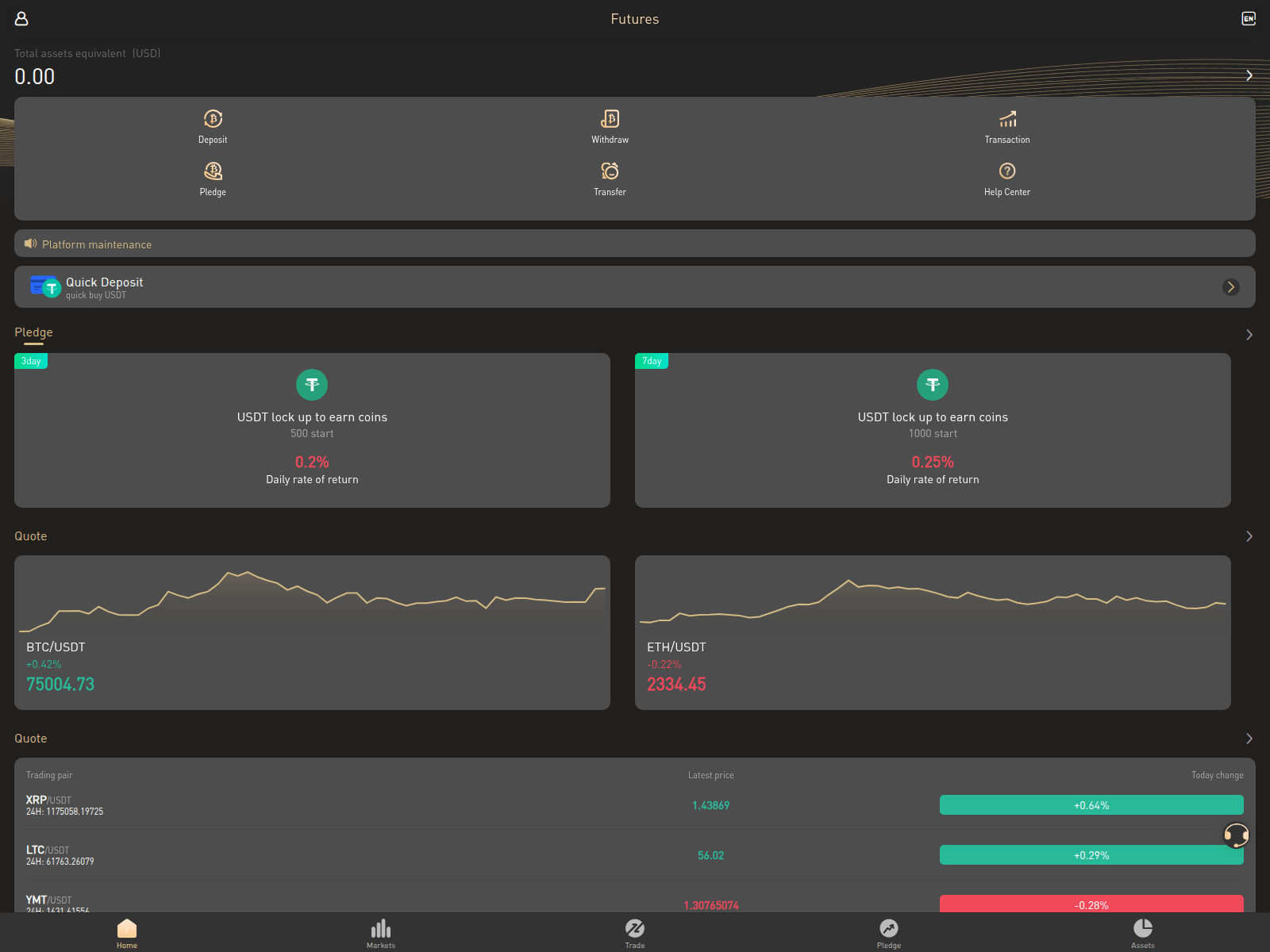Viewport: 1270px width, 952px height.
Task: Switch to the Trade tab
Action: click(x=635, y=933)
